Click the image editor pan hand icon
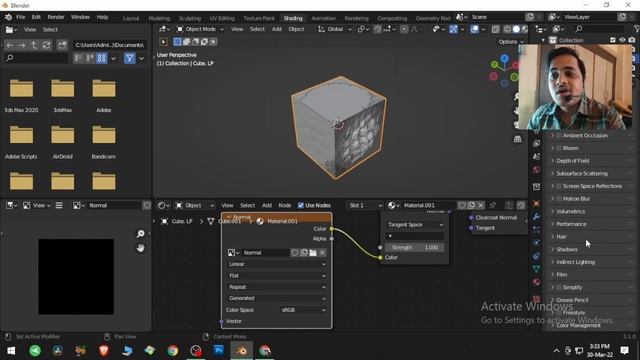The height and width of the screenshot is (360, 640). point(140,248)
